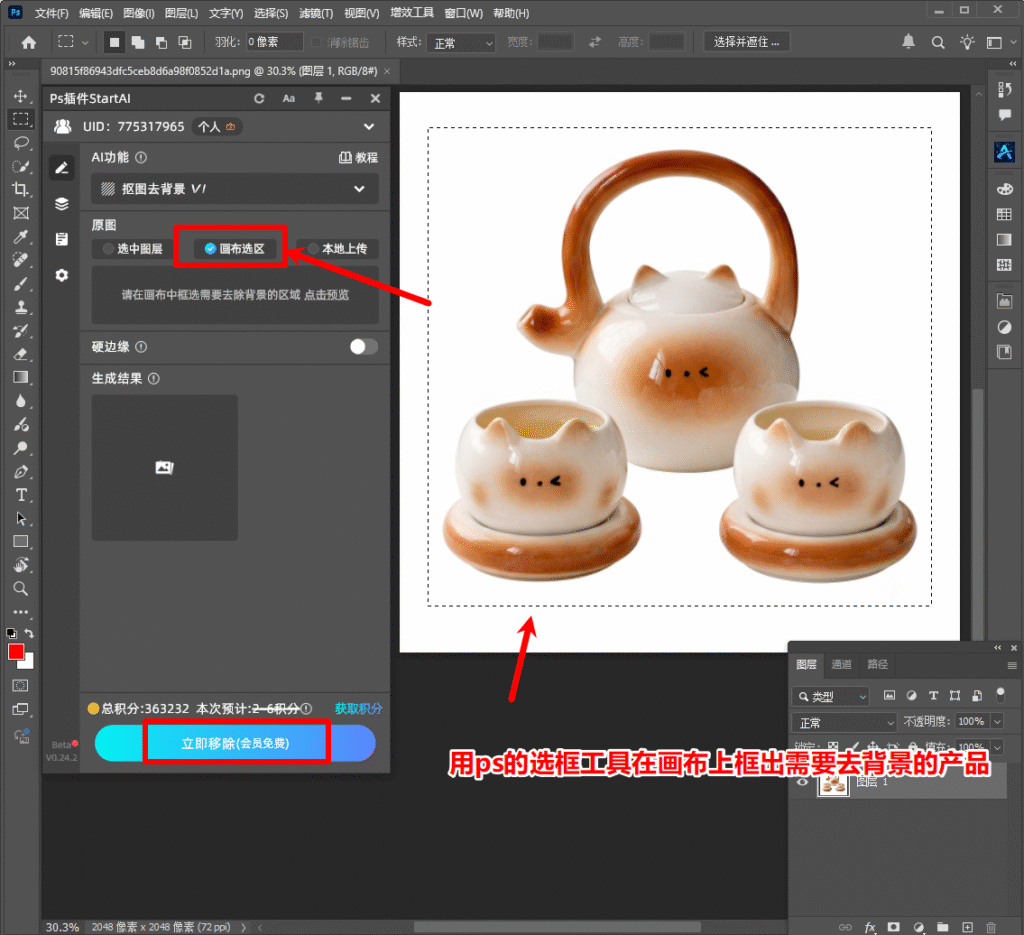Screen dimensions: 1024x935
Task: Choose the Add to Selection mode button
Action: coord(138,42)
